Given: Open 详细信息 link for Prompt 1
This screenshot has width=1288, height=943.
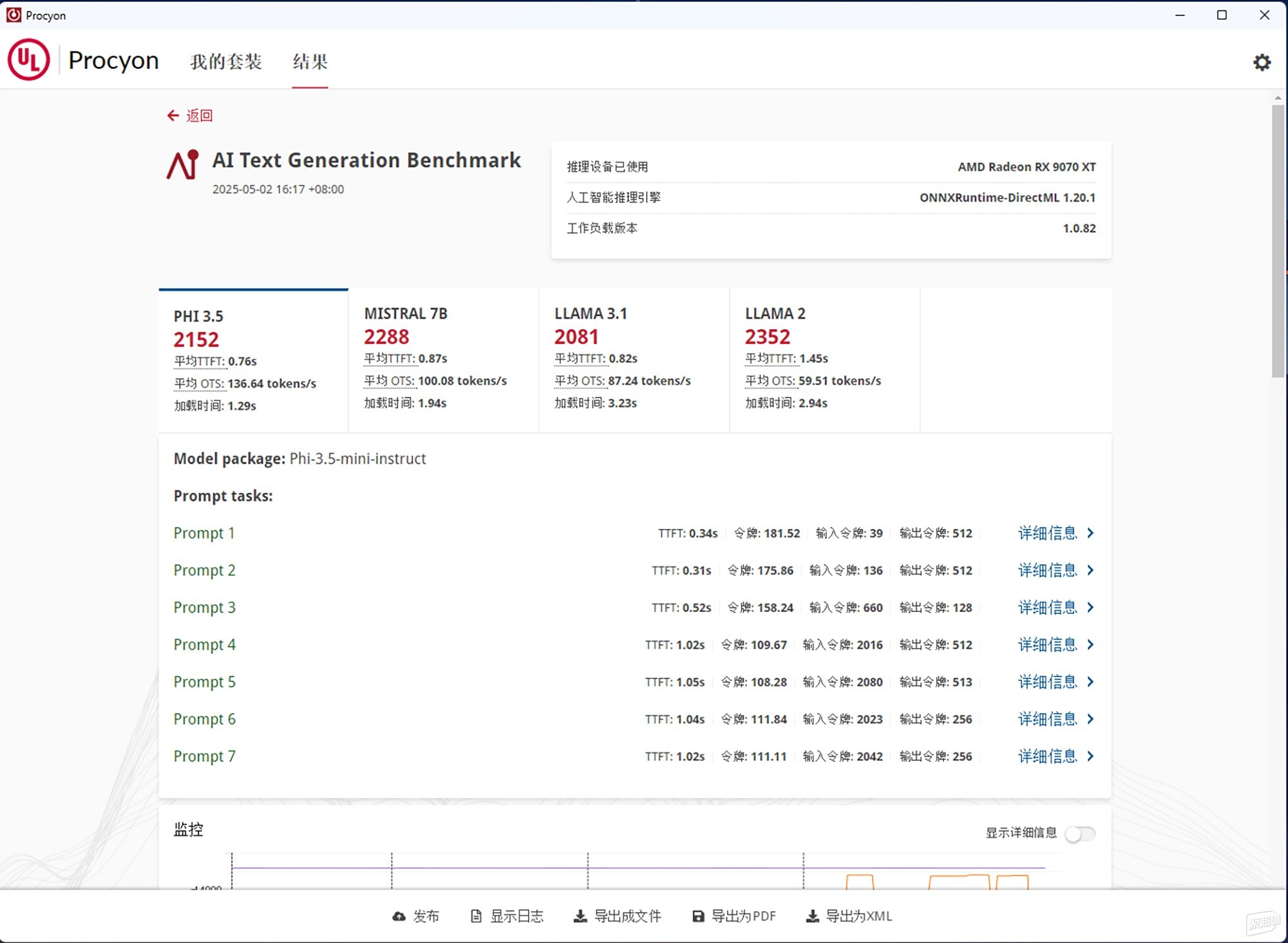Looking at the screenshot, I should [x=1047, y=533].
